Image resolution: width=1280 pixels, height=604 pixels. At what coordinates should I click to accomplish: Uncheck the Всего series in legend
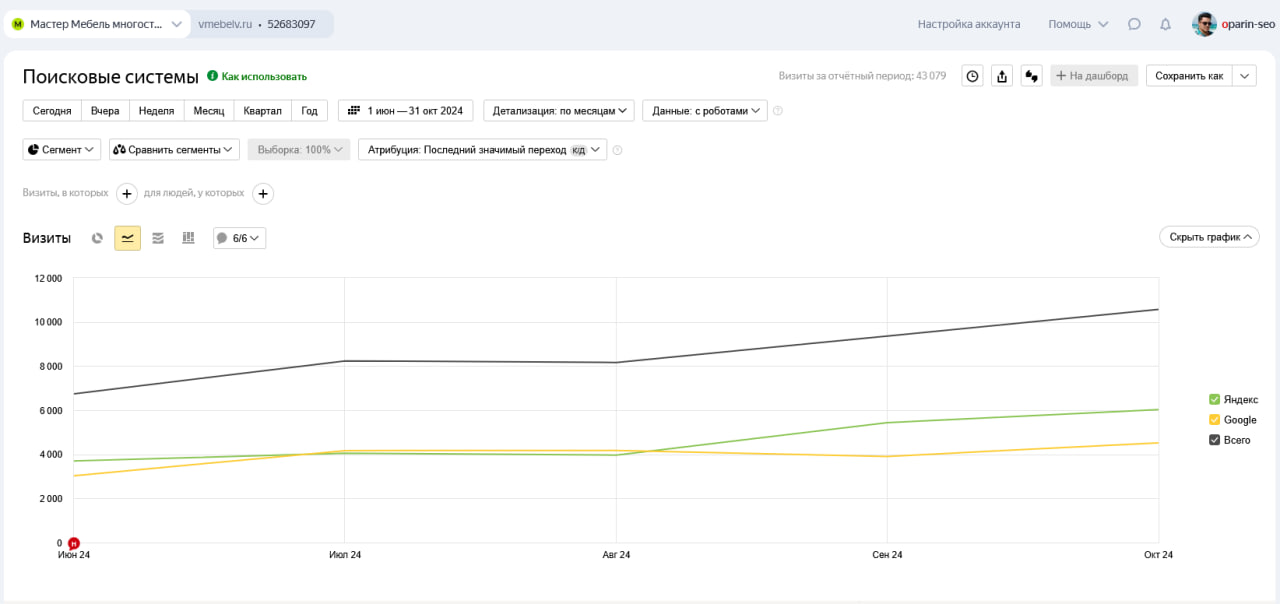1215,440
